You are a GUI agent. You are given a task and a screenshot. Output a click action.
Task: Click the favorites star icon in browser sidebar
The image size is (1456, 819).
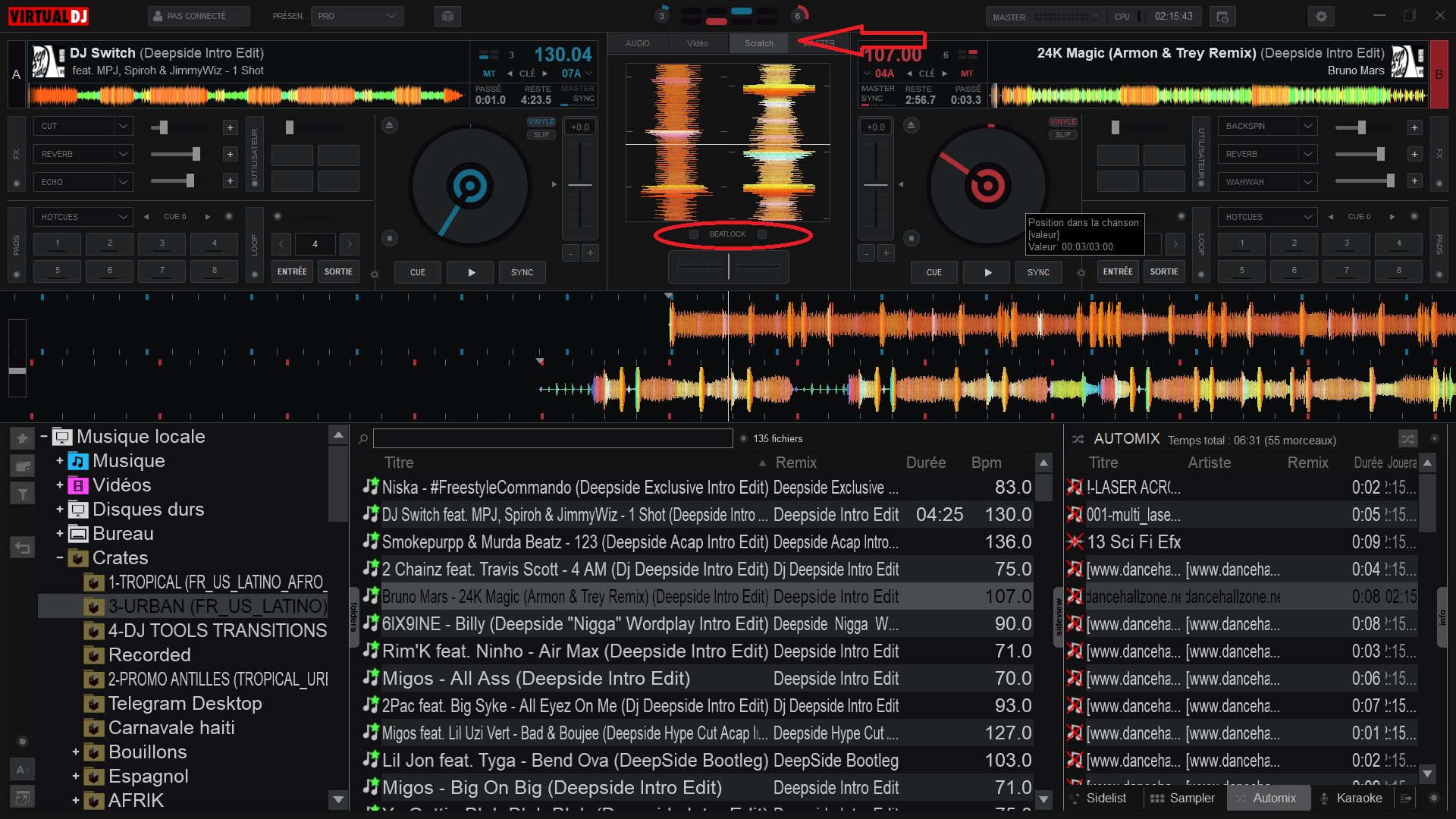pyautogui.click(x=23, y=438)
